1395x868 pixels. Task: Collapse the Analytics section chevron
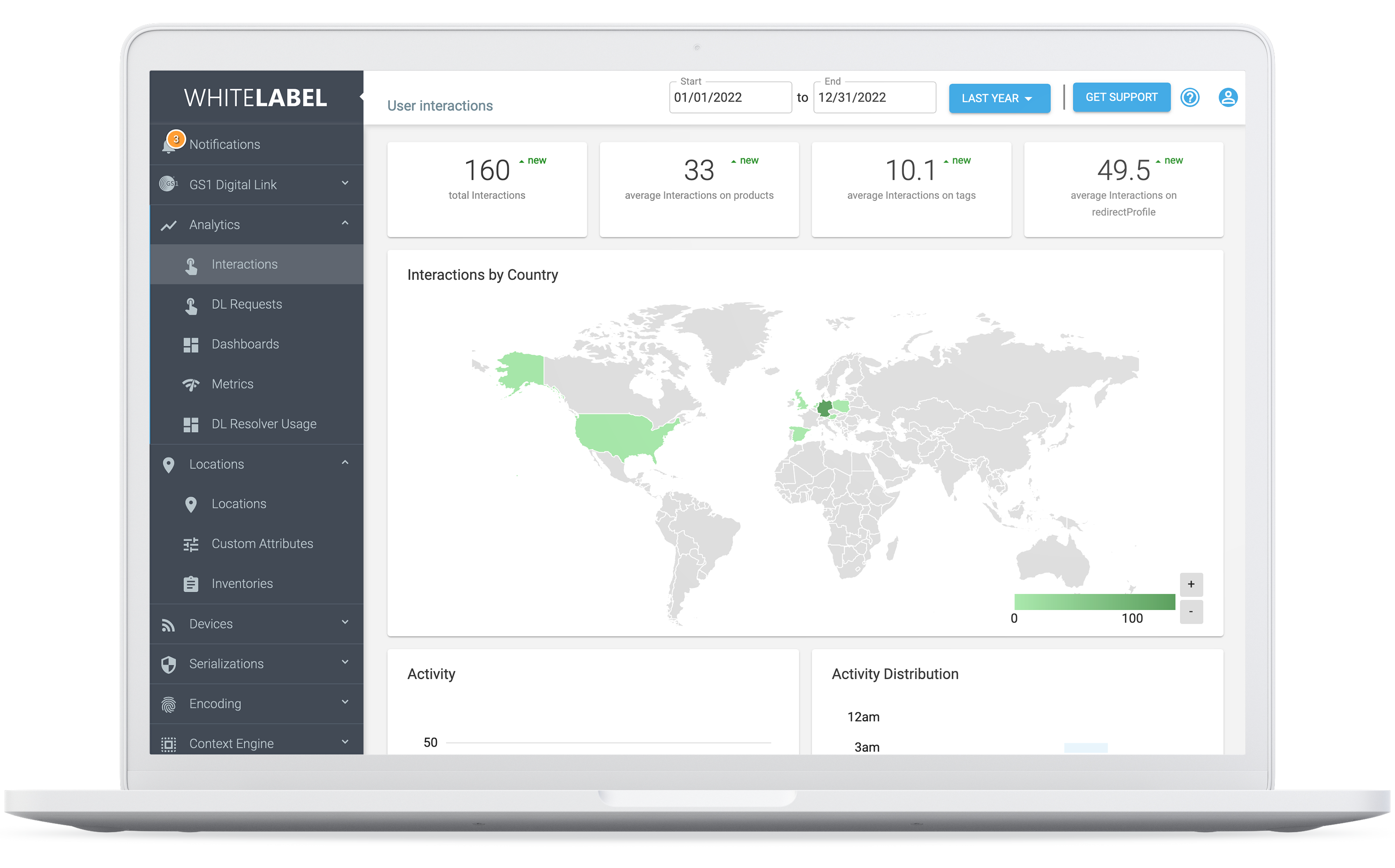click(345, 223)
